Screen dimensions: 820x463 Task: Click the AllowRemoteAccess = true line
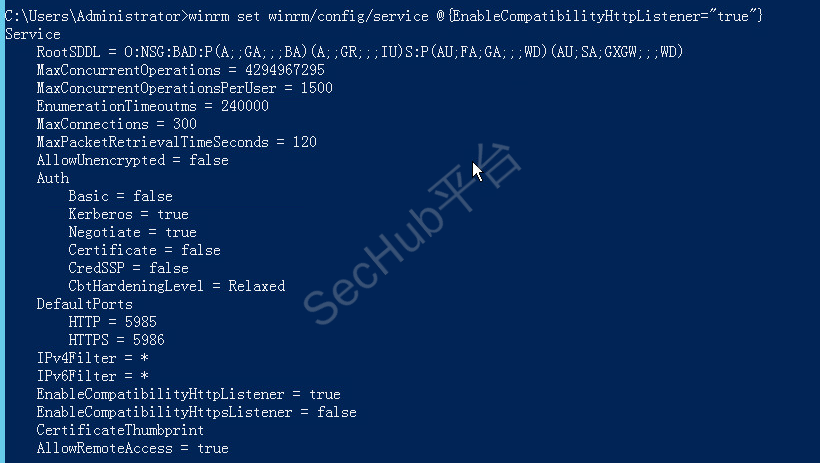pyautogui.click(x=133, y=448)
